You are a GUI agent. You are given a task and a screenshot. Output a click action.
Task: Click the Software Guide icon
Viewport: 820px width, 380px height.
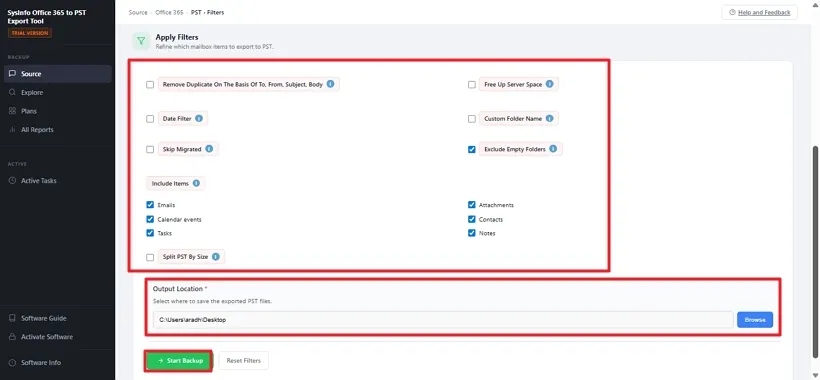(x=13, y=318)
